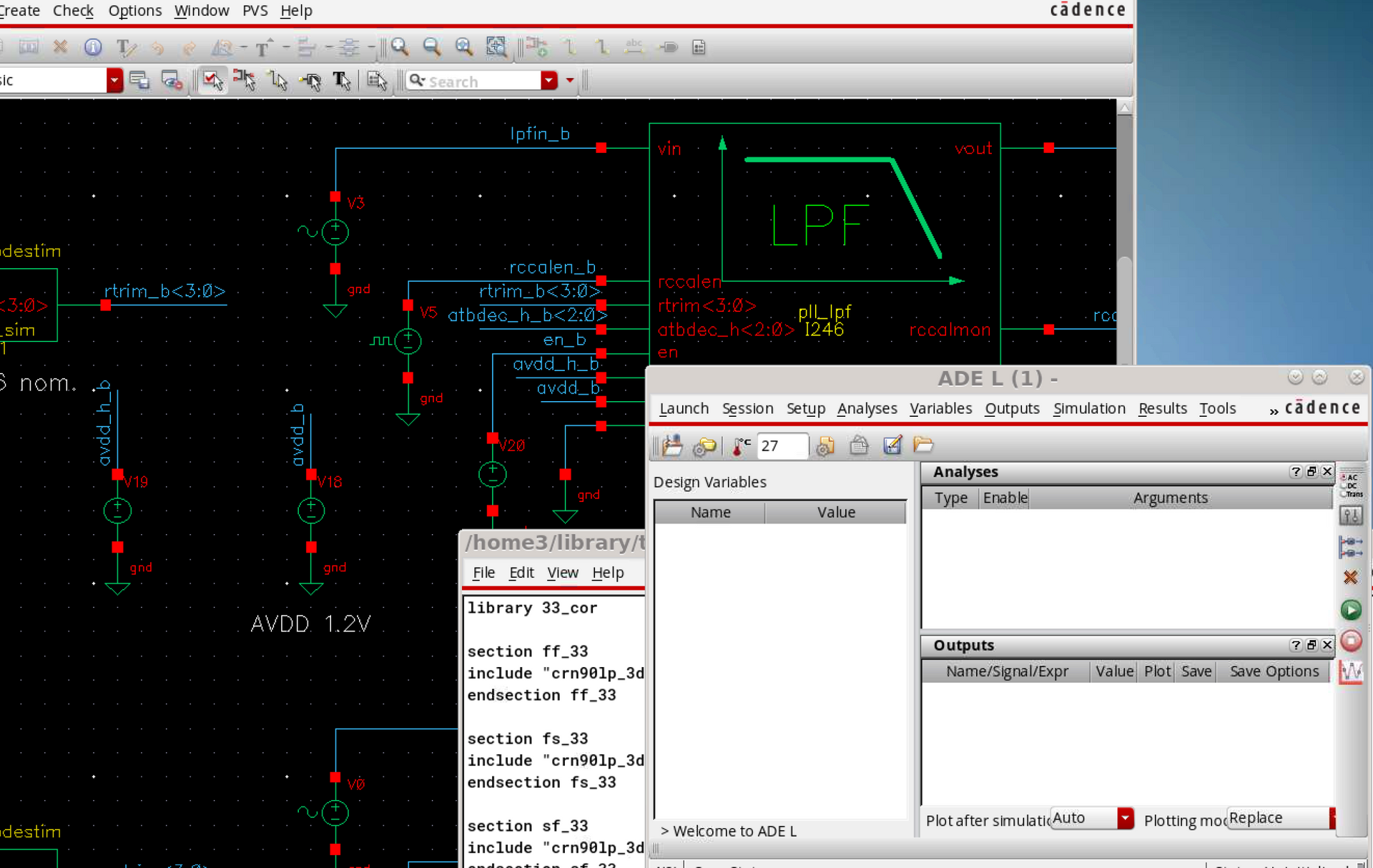Open the Window menu in schematic editor
This screenshot has height=868, width=1373.
(x=202, y=11)
